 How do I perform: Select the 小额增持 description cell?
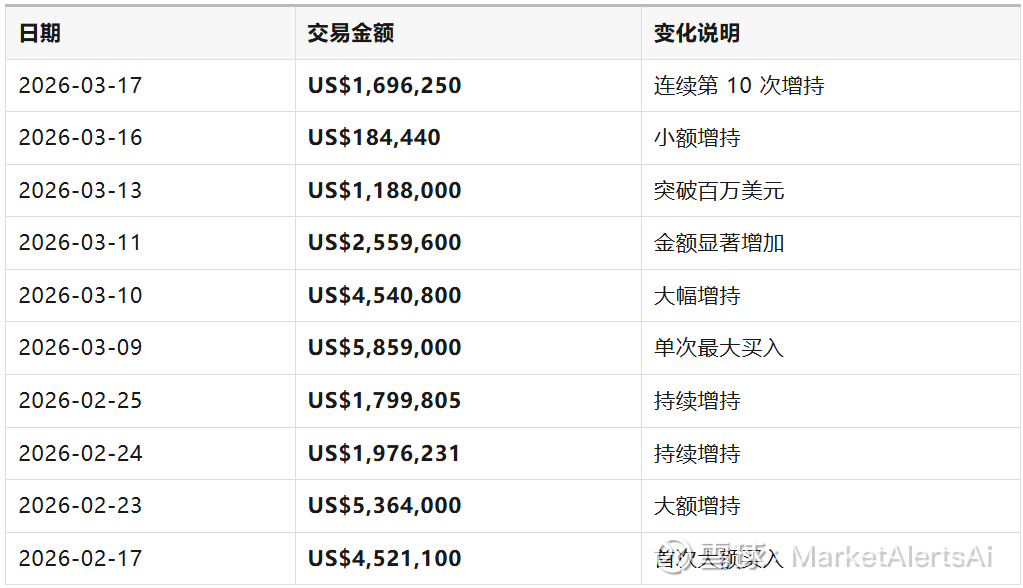(x=697, y=138)
